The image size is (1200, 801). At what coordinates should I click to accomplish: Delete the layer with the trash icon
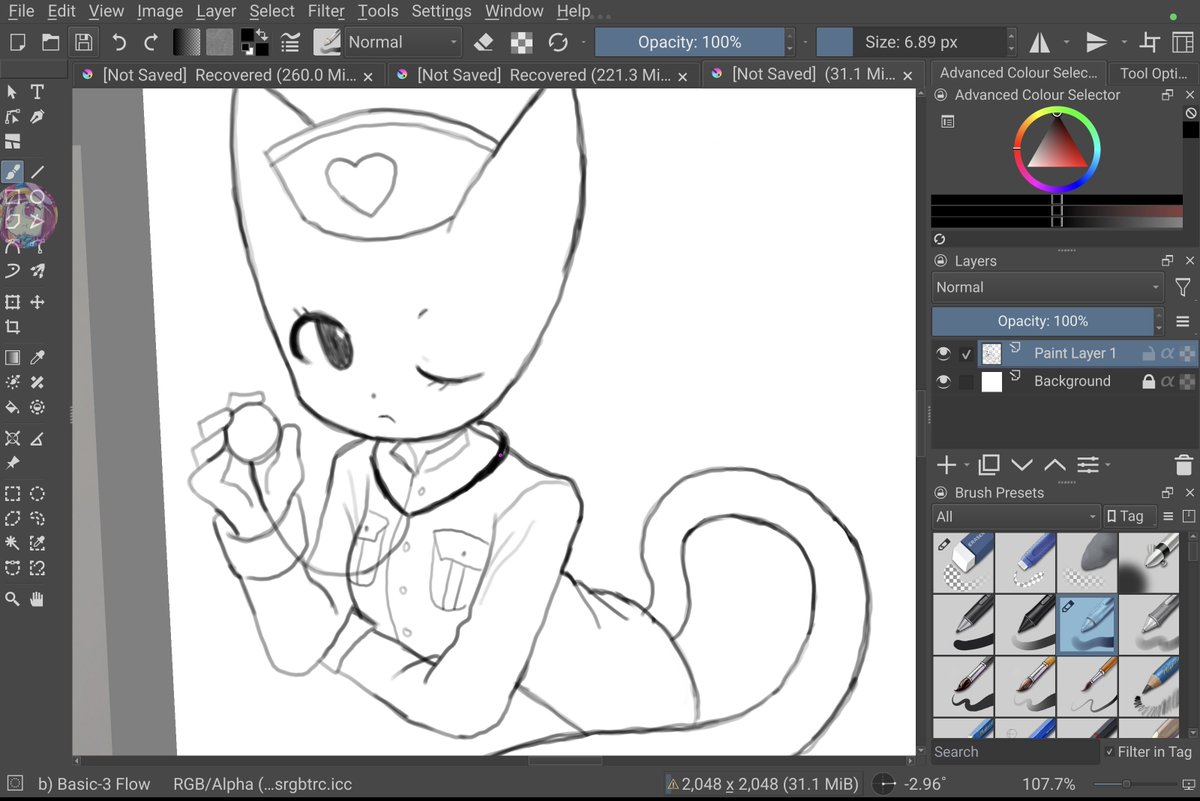click(1184, 464)
